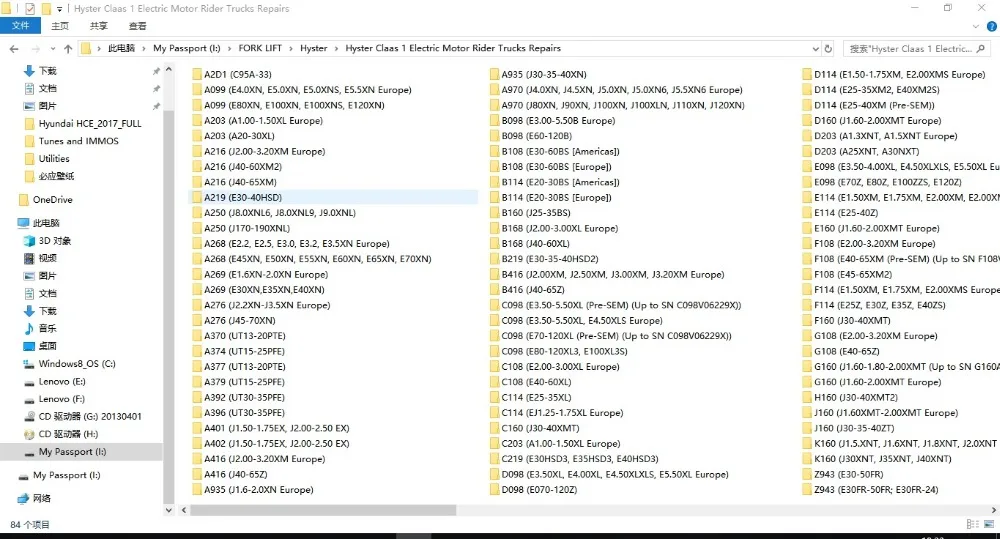Screen dimensions: 1000x539
Task: Click the quick access properties checkmark icon
Action: (29, 8)
